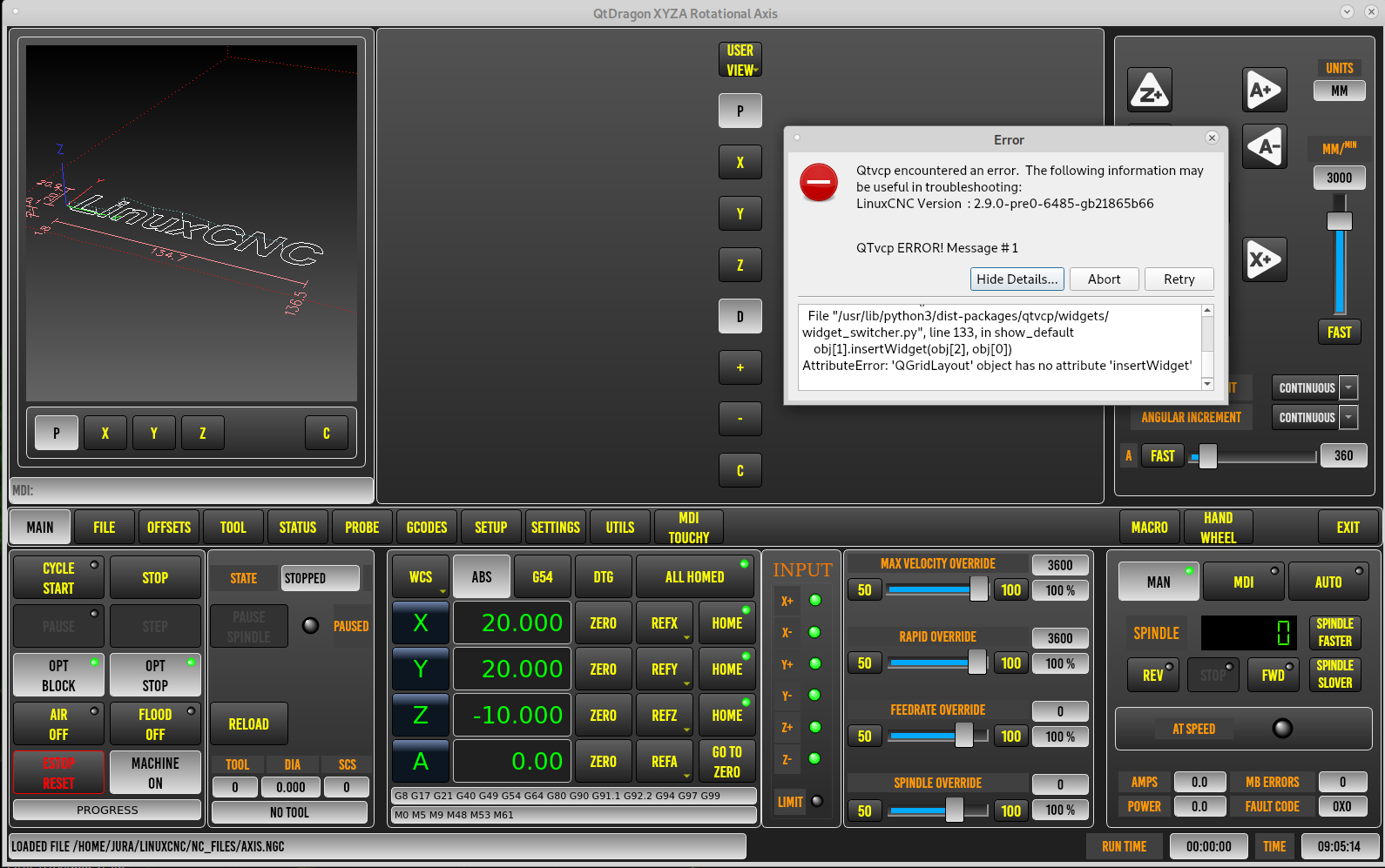Screen dimensions: 1385x868
Task: Jog Z axis up with Z+ icon
Action: [1150, 91]
